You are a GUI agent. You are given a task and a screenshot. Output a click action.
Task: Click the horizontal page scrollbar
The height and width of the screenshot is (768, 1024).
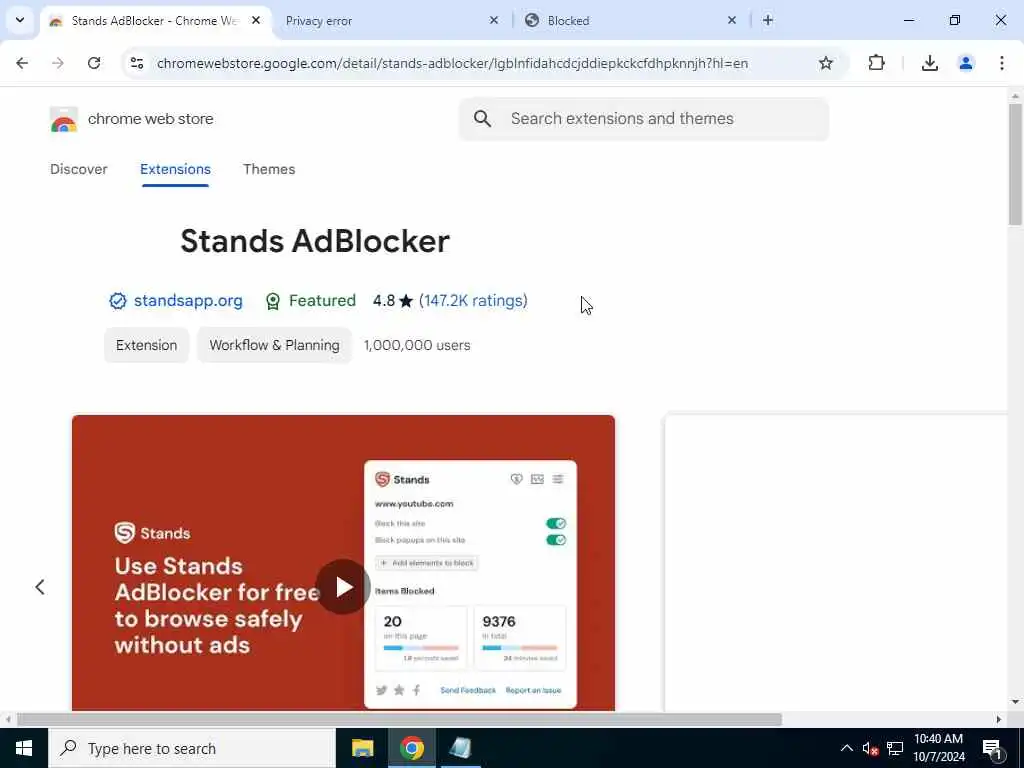coord(400,720)
